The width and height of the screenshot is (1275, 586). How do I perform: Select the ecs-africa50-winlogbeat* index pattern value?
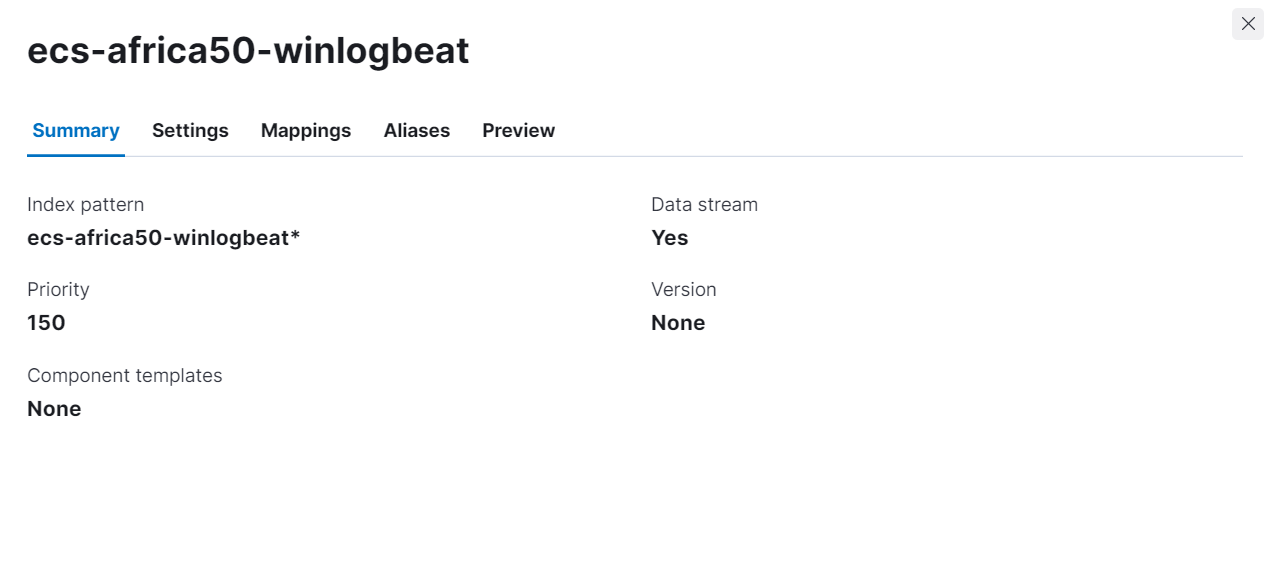tap(163, 238)
